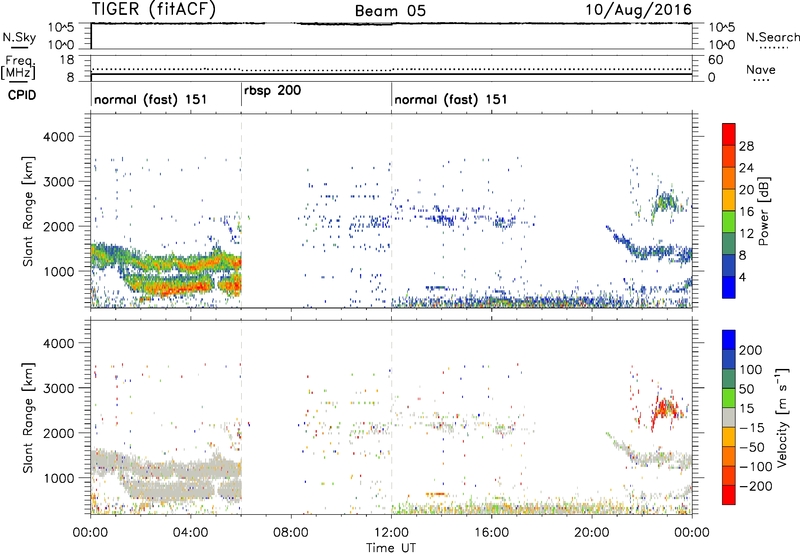Click the -200 tick on velocity colorbar
The image size is (800, 554).
pyautogui.click(x=756, y=486)
